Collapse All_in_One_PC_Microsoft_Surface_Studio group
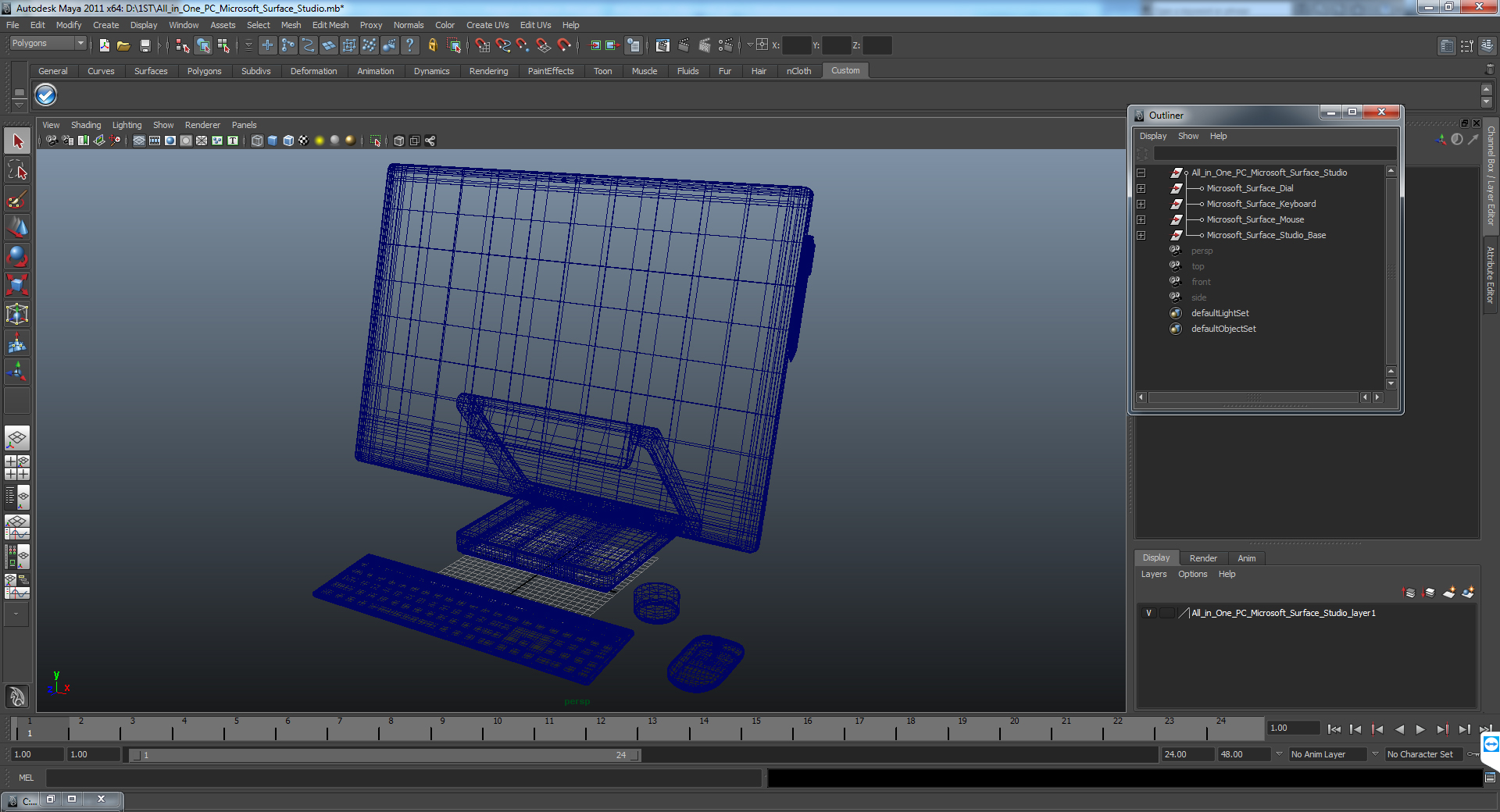The image size is (1500, 812). (x=1141, y=173)
